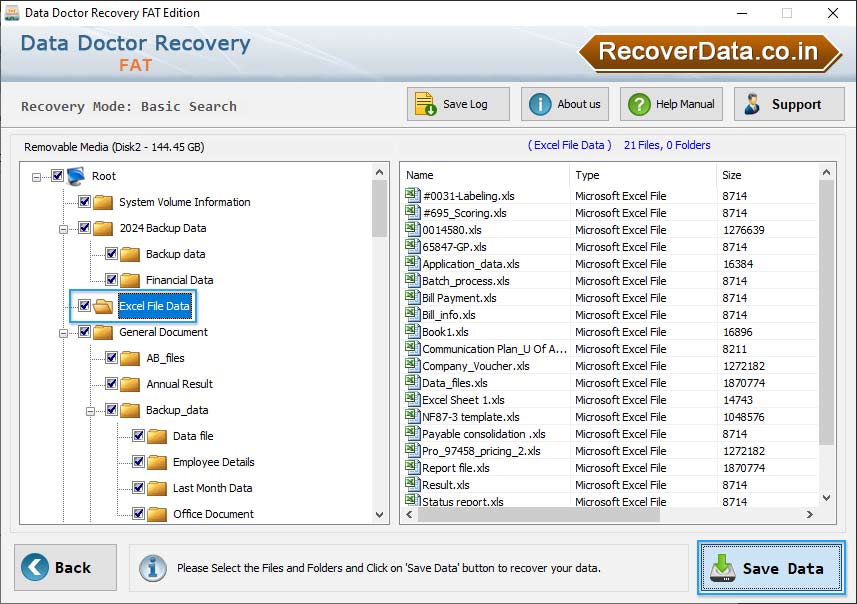Collapse the Backup_data folder node
The height and width of the screenshot is (604, 857).
click(x=90, y=411)
